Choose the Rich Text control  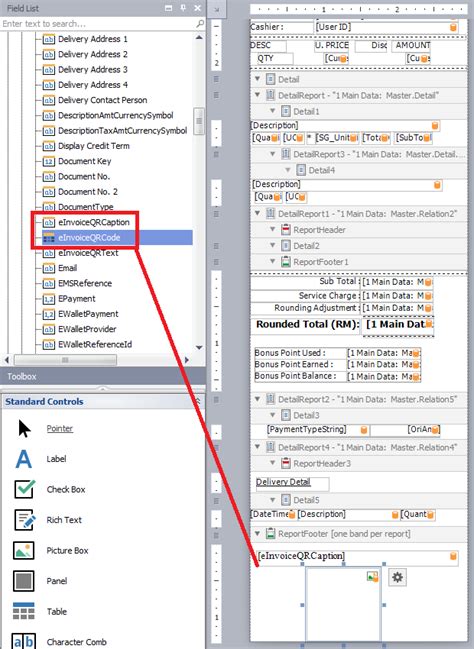click(x=48, y=520)
